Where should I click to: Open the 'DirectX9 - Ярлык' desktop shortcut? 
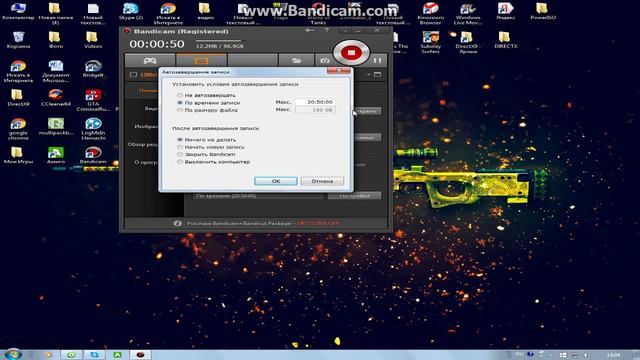[x=468, y=42]
